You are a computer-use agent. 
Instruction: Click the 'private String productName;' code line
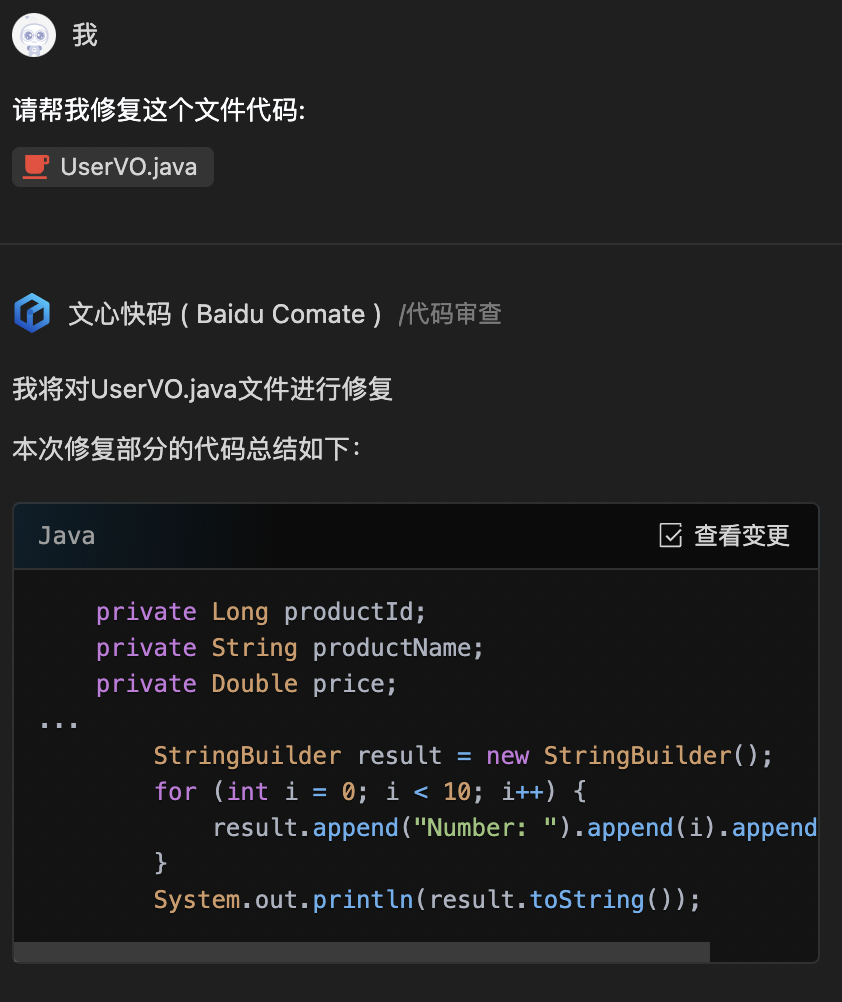[x=289, y=648]
